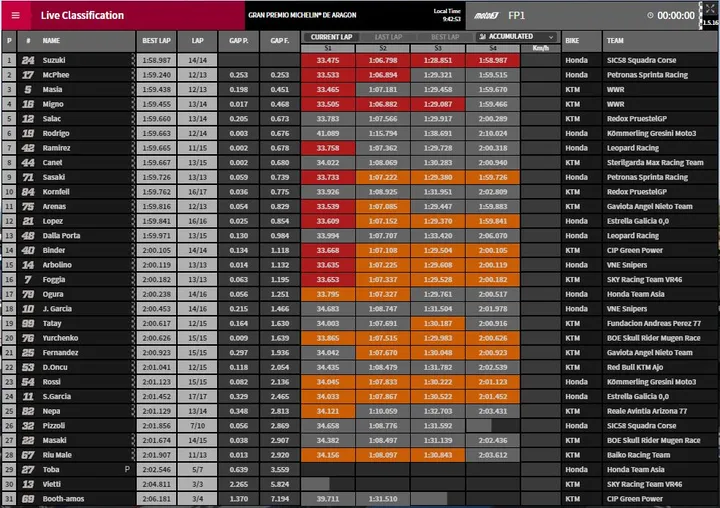This screenshot has width=720, height=508.
Task: Click Kornfeil's lap count 16/17
Action: coord(197,192)
